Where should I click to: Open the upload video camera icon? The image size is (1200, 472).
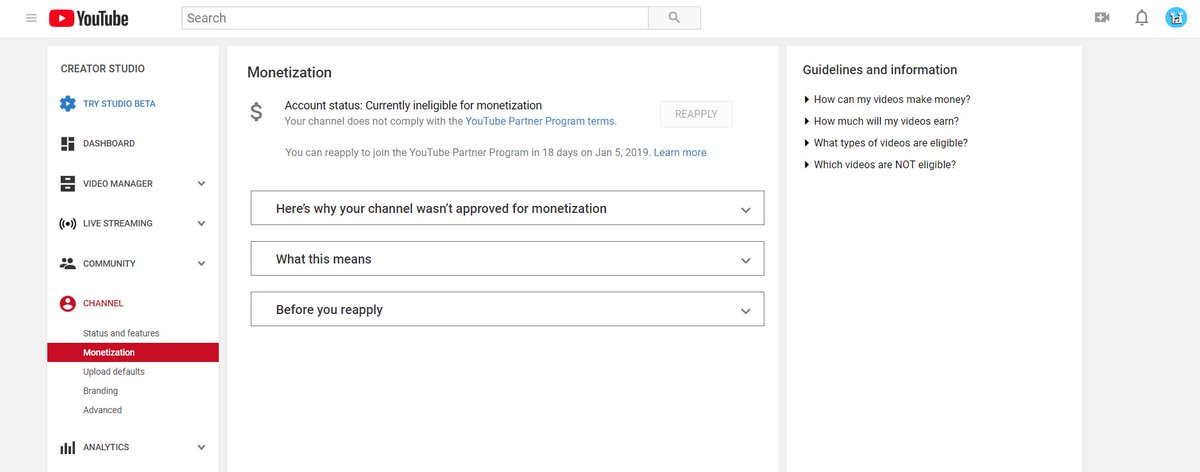[x=1102, y=18]
